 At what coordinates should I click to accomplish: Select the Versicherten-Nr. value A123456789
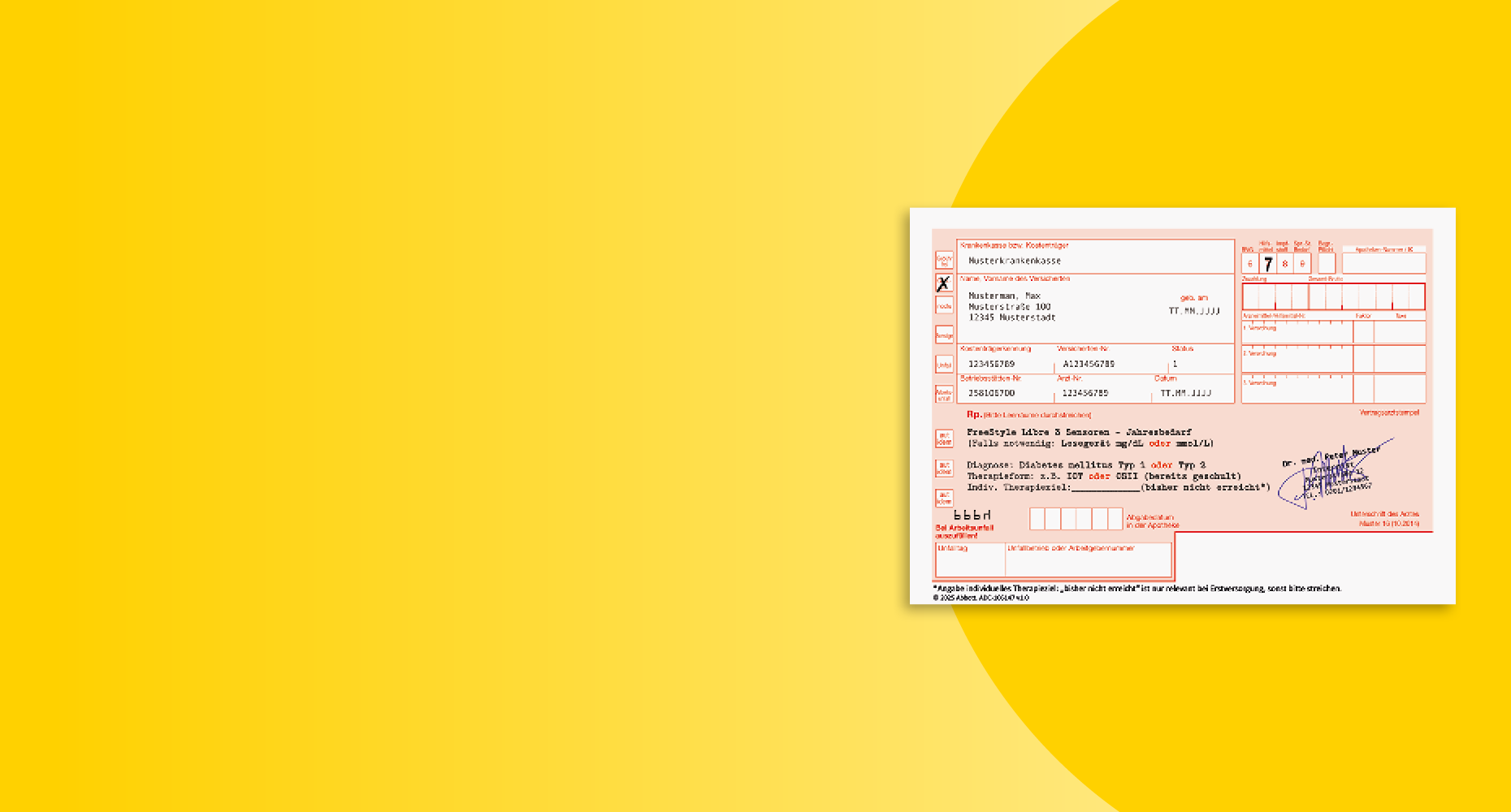coord(1089,364)
